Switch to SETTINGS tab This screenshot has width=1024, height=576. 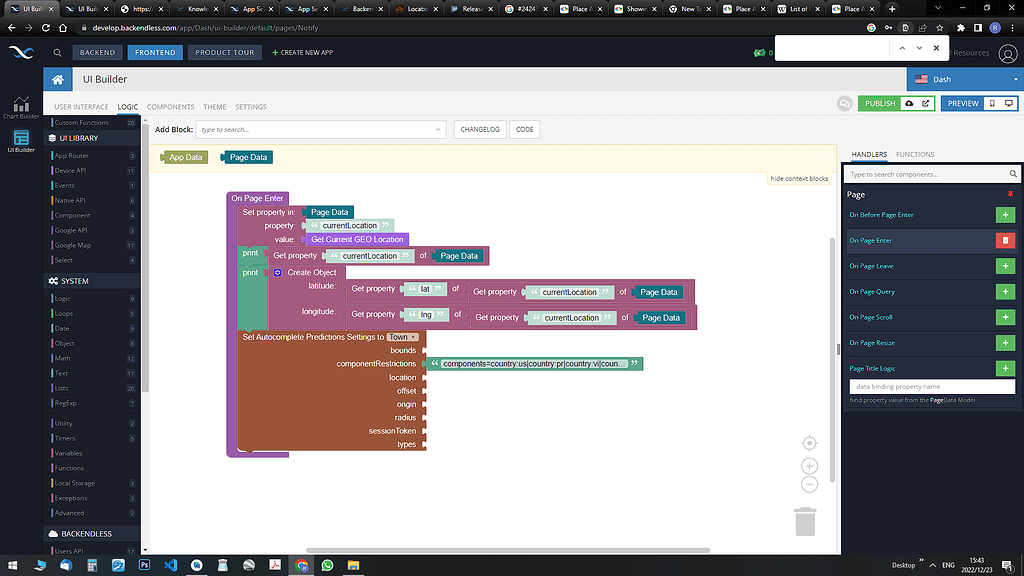[251, 106]
